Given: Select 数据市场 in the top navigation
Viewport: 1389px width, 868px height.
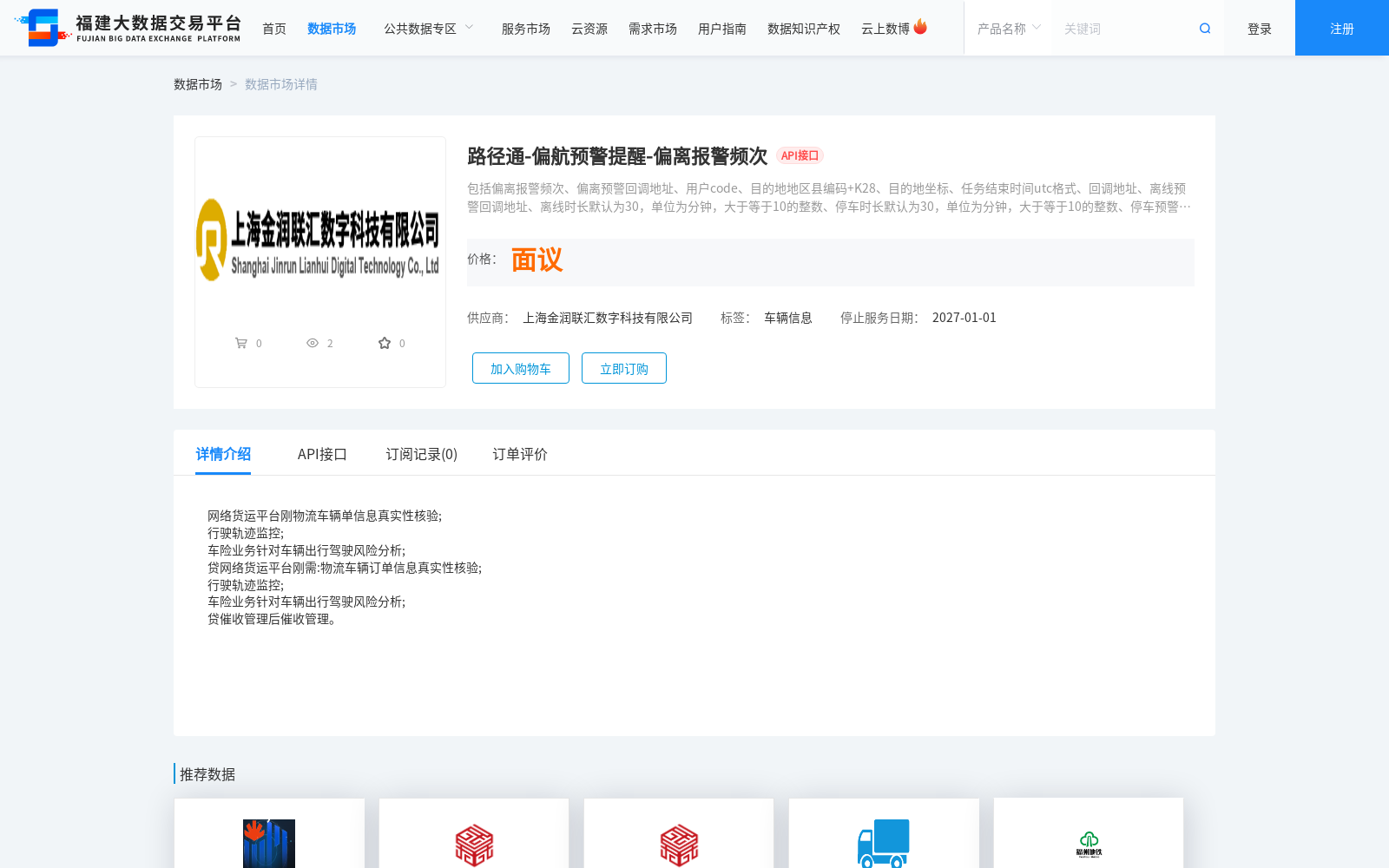Looking at the screenshot, I should coord(332,29).
